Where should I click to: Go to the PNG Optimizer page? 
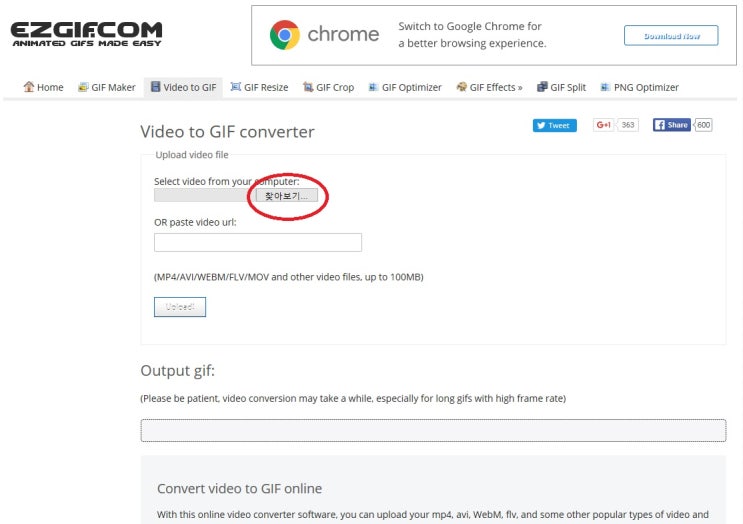(x=640, y=87)
